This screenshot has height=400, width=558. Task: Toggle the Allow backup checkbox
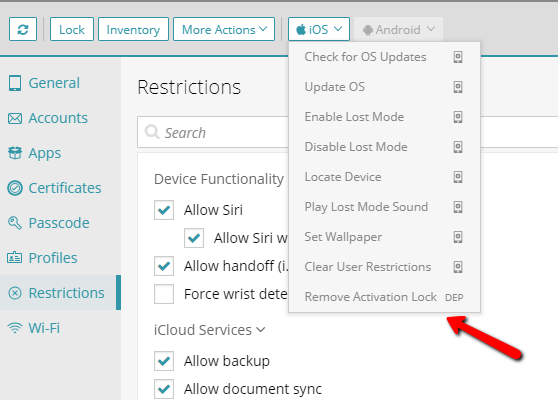click(x=164, y=361)
